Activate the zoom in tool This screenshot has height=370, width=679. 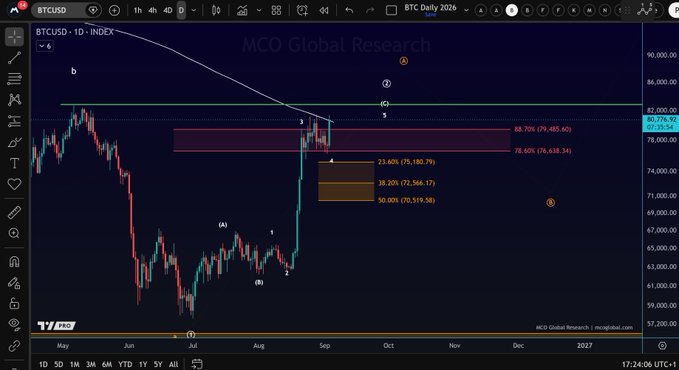[x=14, y=234]
